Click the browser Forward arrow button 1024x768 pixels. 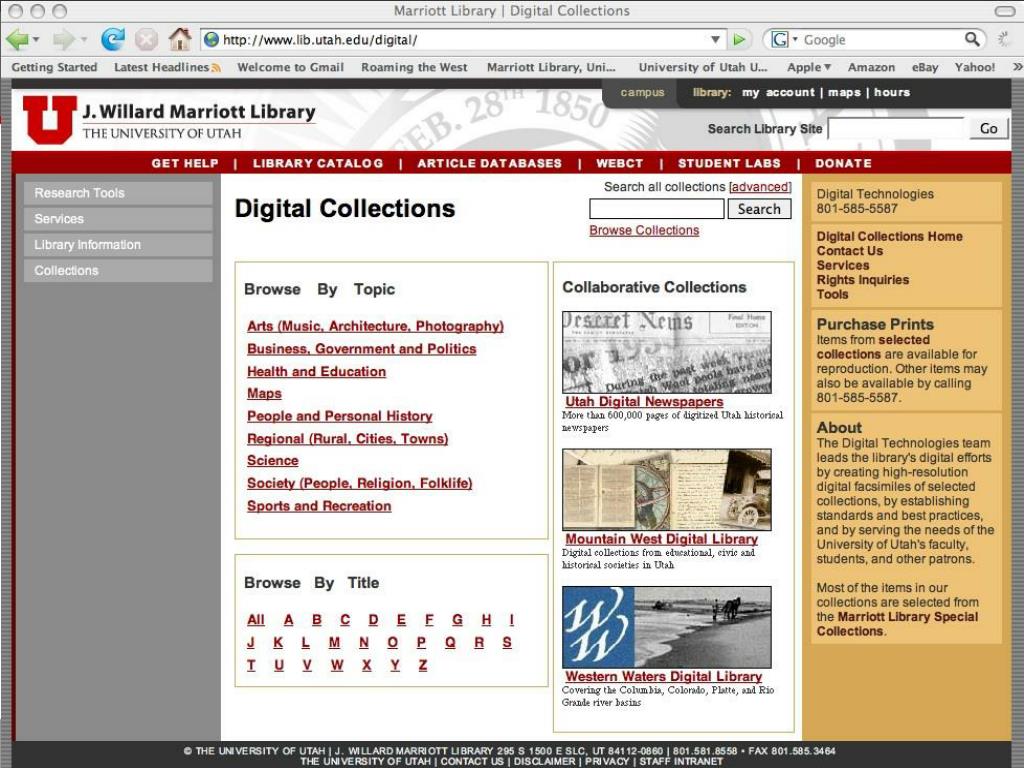pyautogui.click(x=63, y=40)
